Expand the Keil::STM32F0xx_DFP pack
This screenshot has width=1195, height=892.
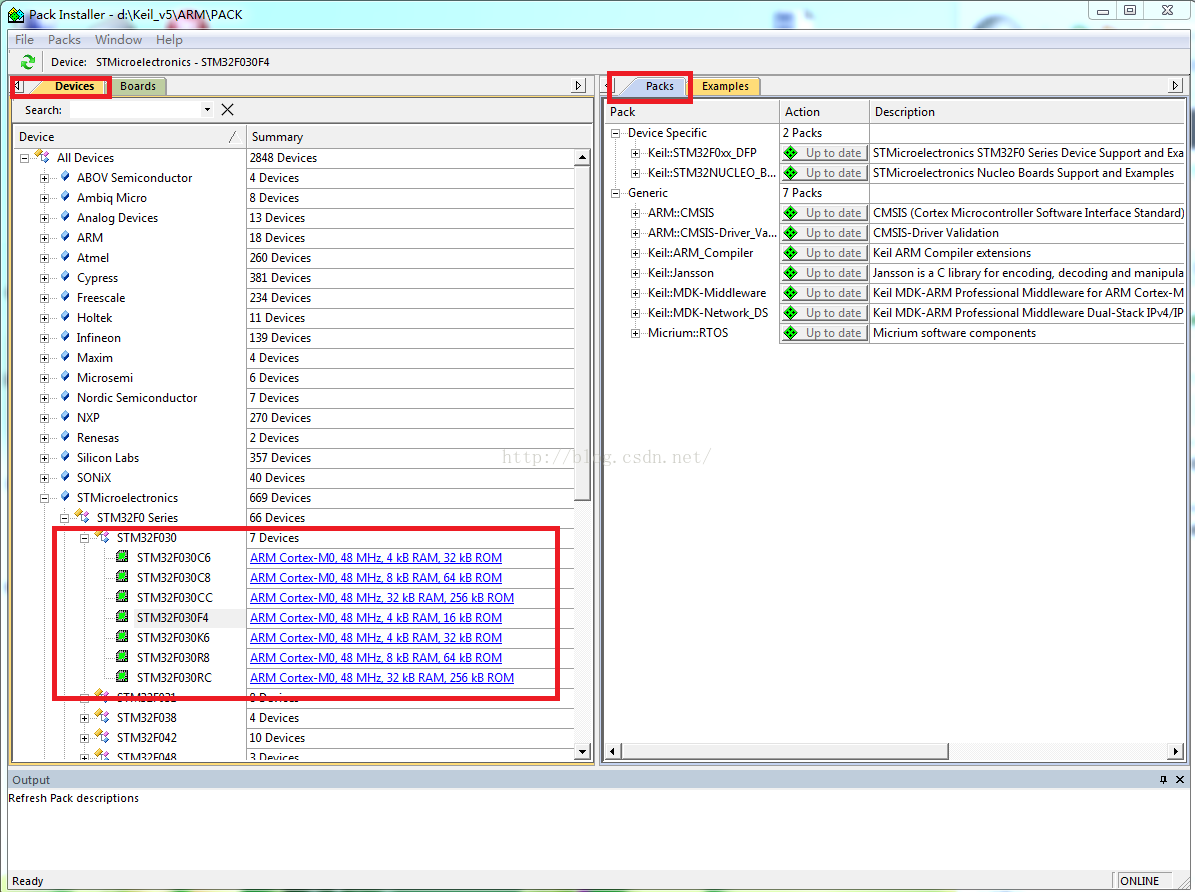click(636, 153)
